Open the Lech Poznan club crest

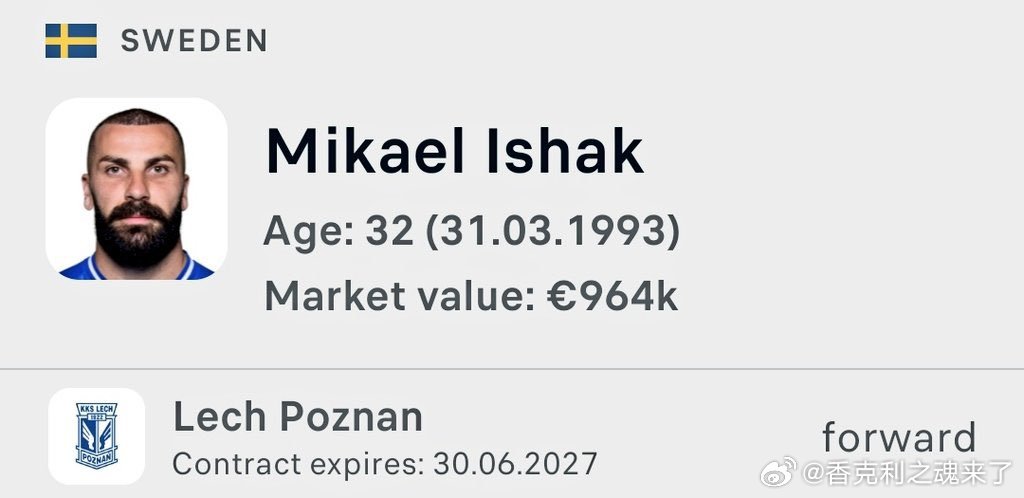[x=96, y=435]
